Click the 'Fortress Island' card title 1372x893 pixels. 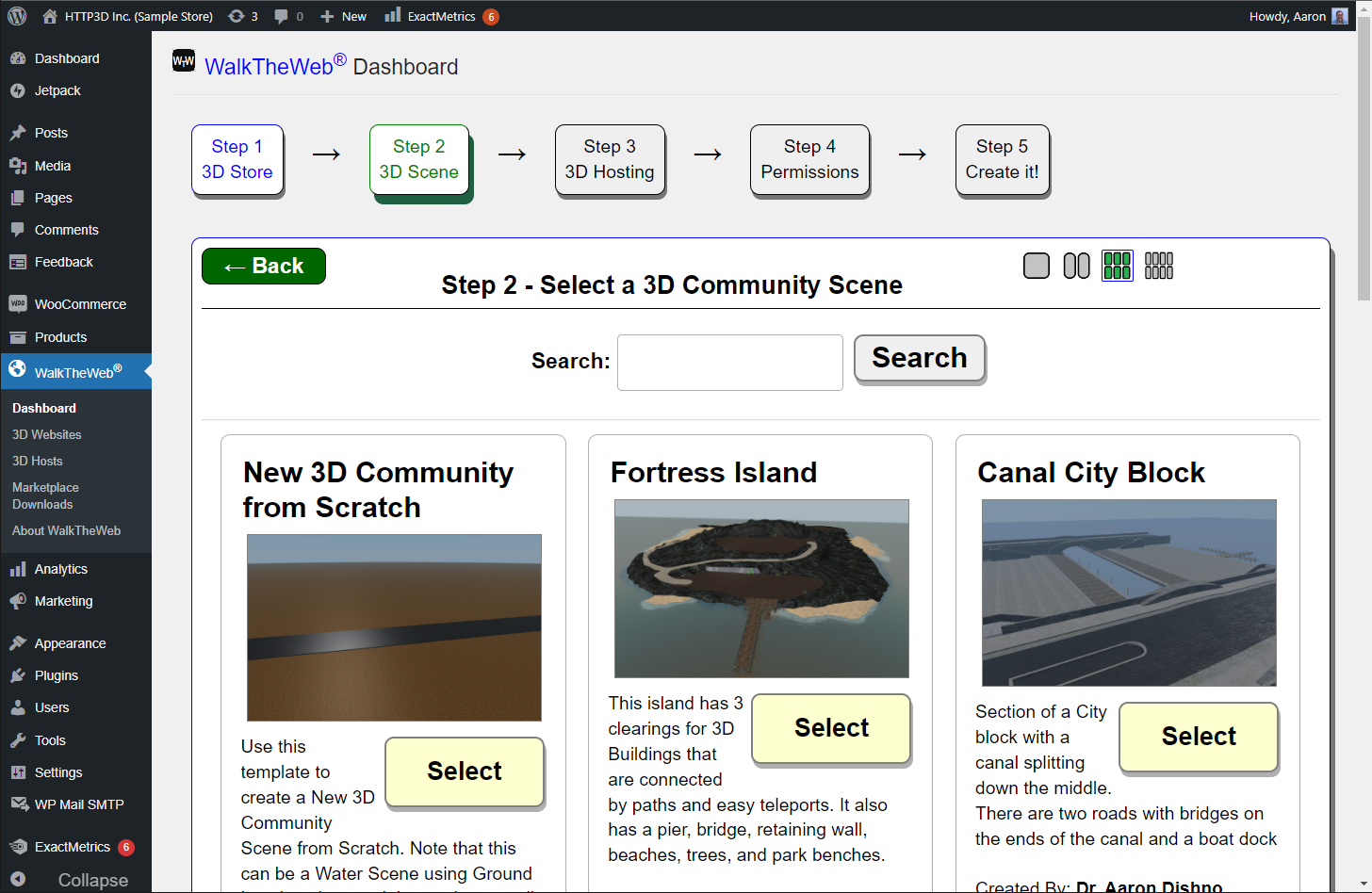(x=713, y=473)
